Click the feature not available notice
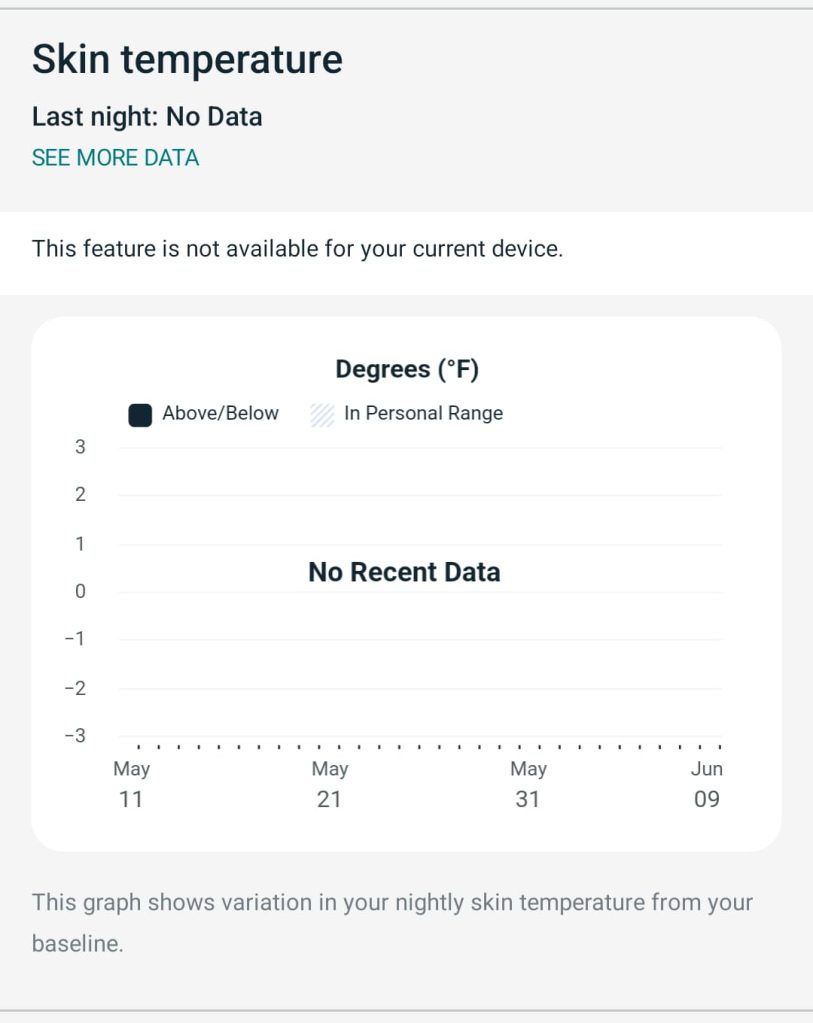The height and width of the screenshot is (1023, 813). (x=298, y=249)
